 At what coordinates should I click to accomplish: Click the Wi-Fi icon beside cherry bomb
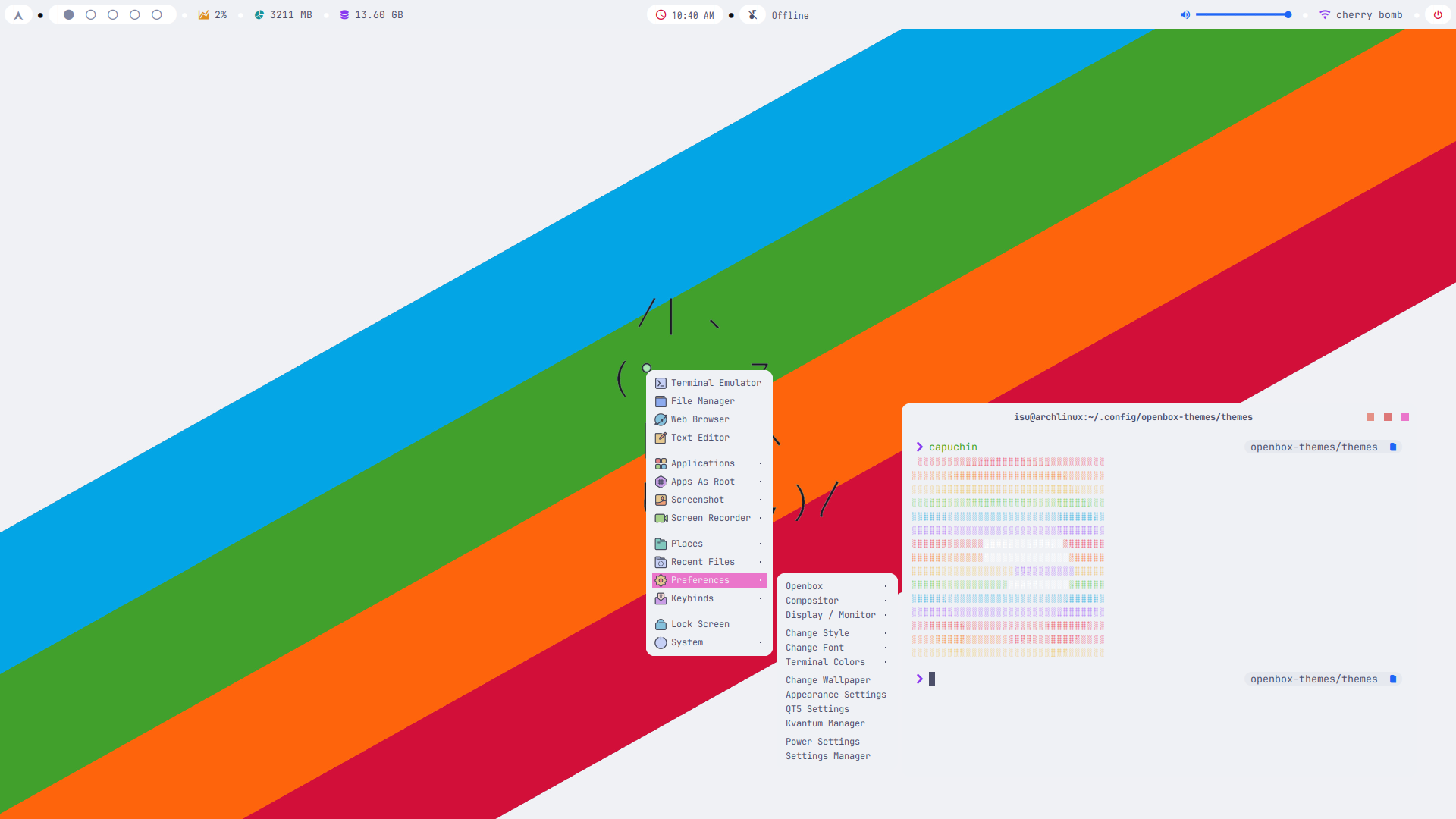click(x=1325, y=15)
